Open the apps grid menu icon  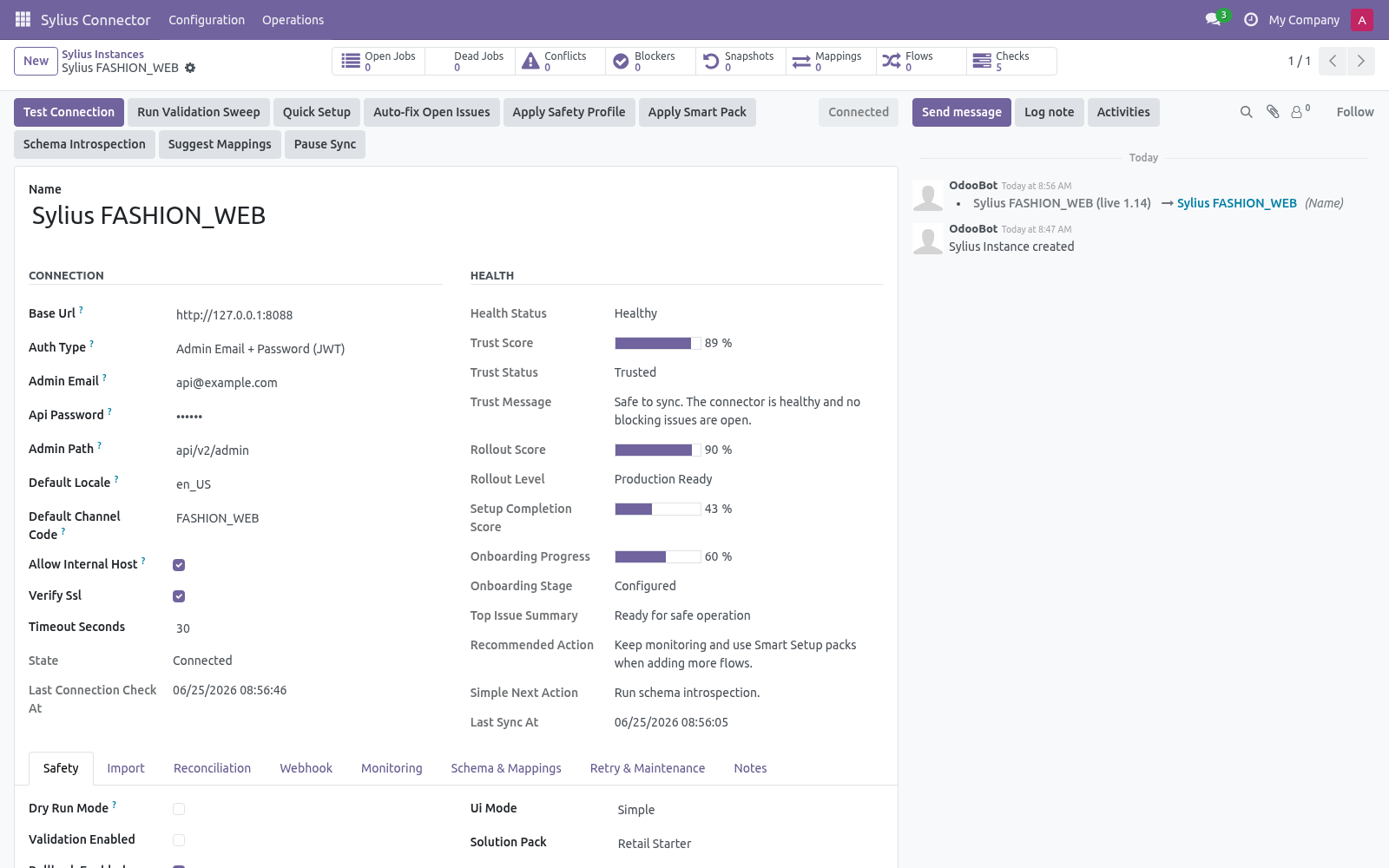(23, 19)
